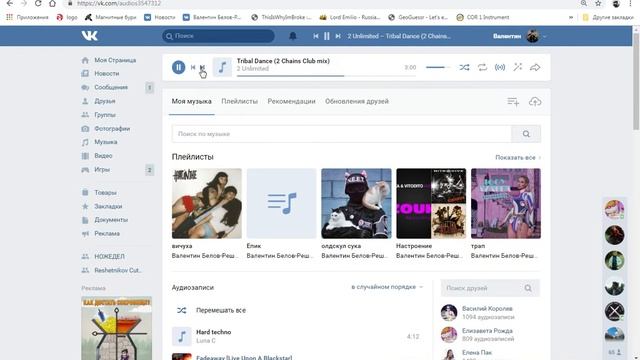The image size is (640, 360).
Task: Open Товары in sidebar
Action: (105, 192)
